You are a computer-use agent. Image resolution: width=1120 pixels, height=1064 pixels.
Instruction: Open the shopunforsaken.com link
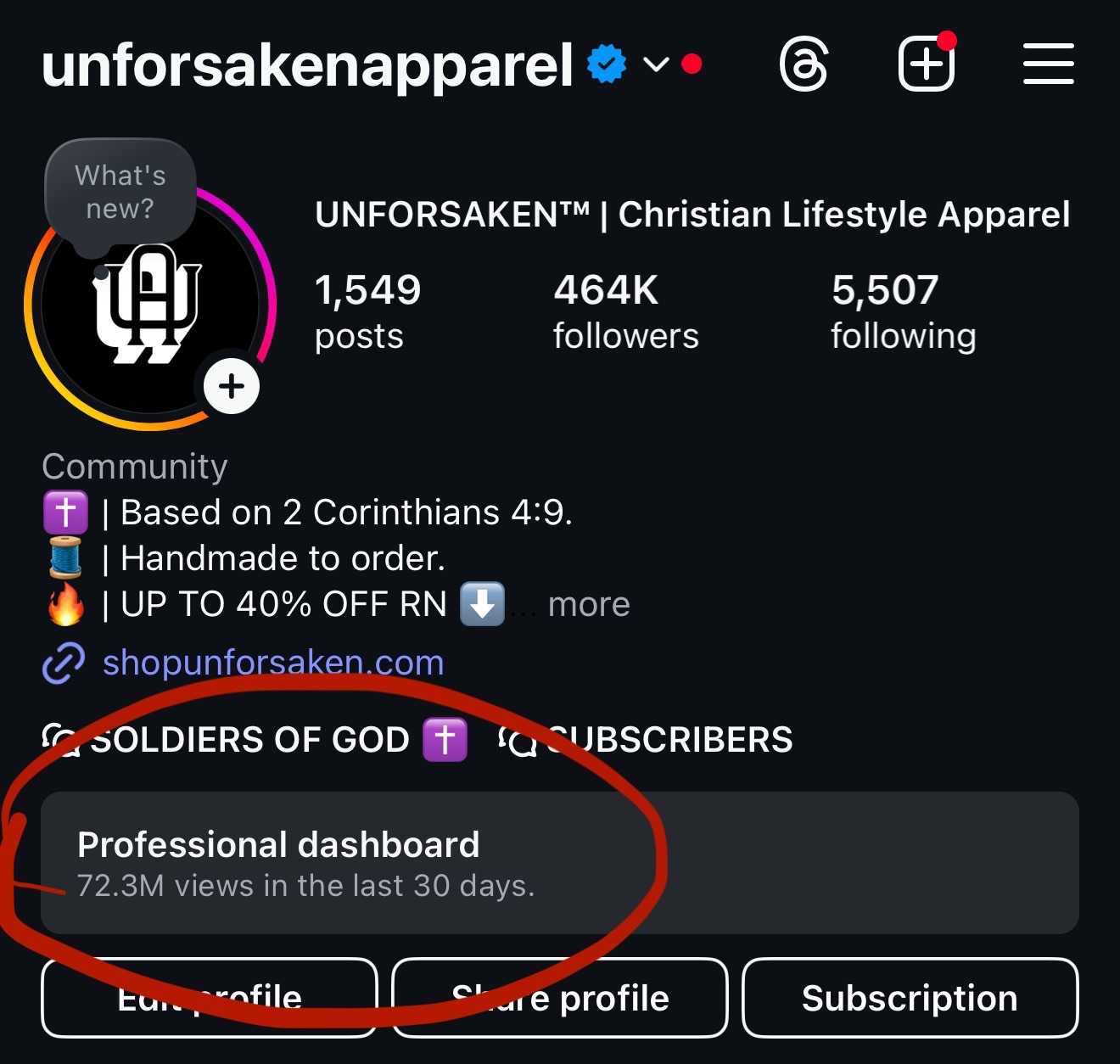pyautogui.click(x=273, y=663)
